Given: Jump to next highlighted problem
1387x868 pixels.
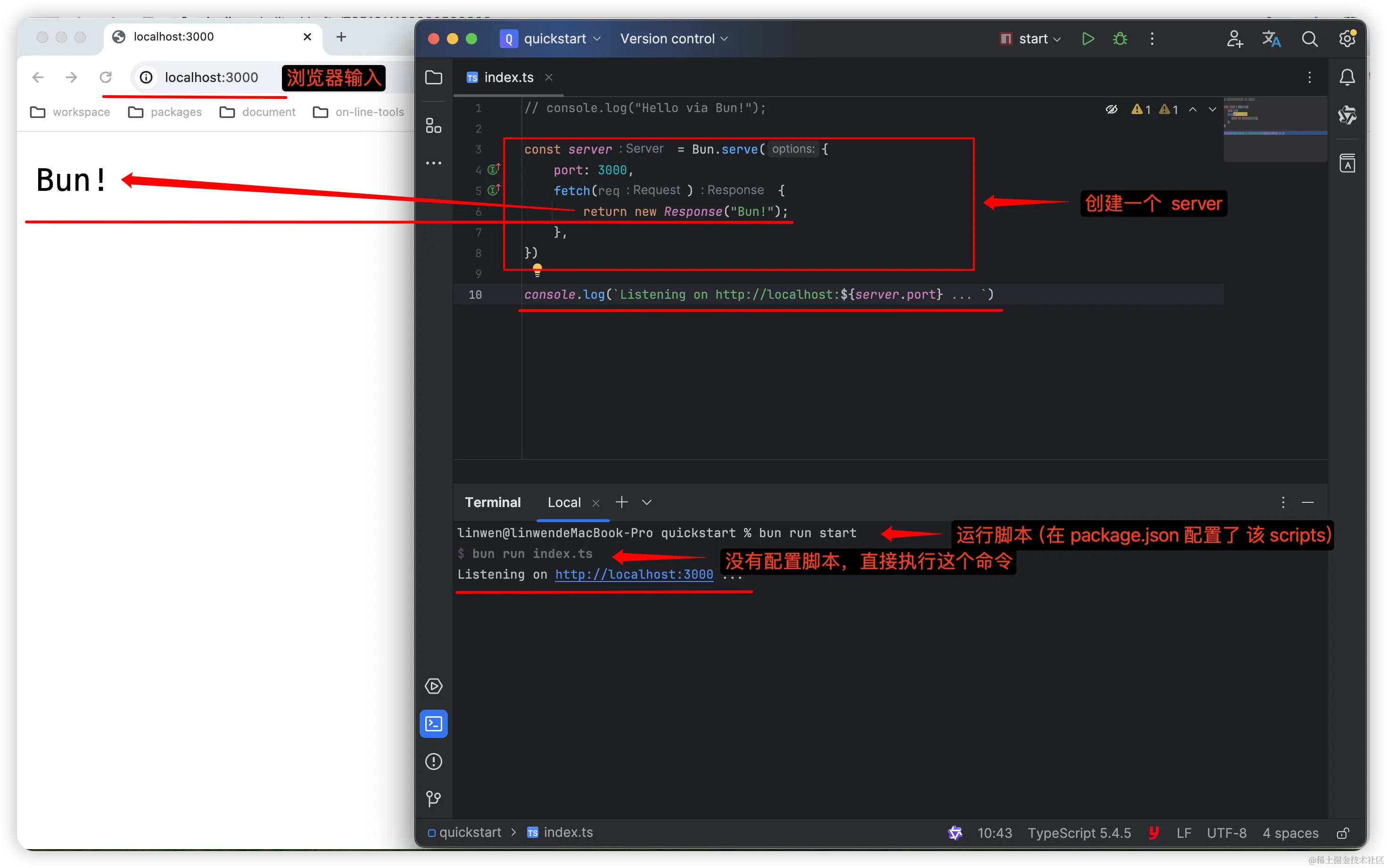Looking at the screenshot, I should coord(1213,109).
